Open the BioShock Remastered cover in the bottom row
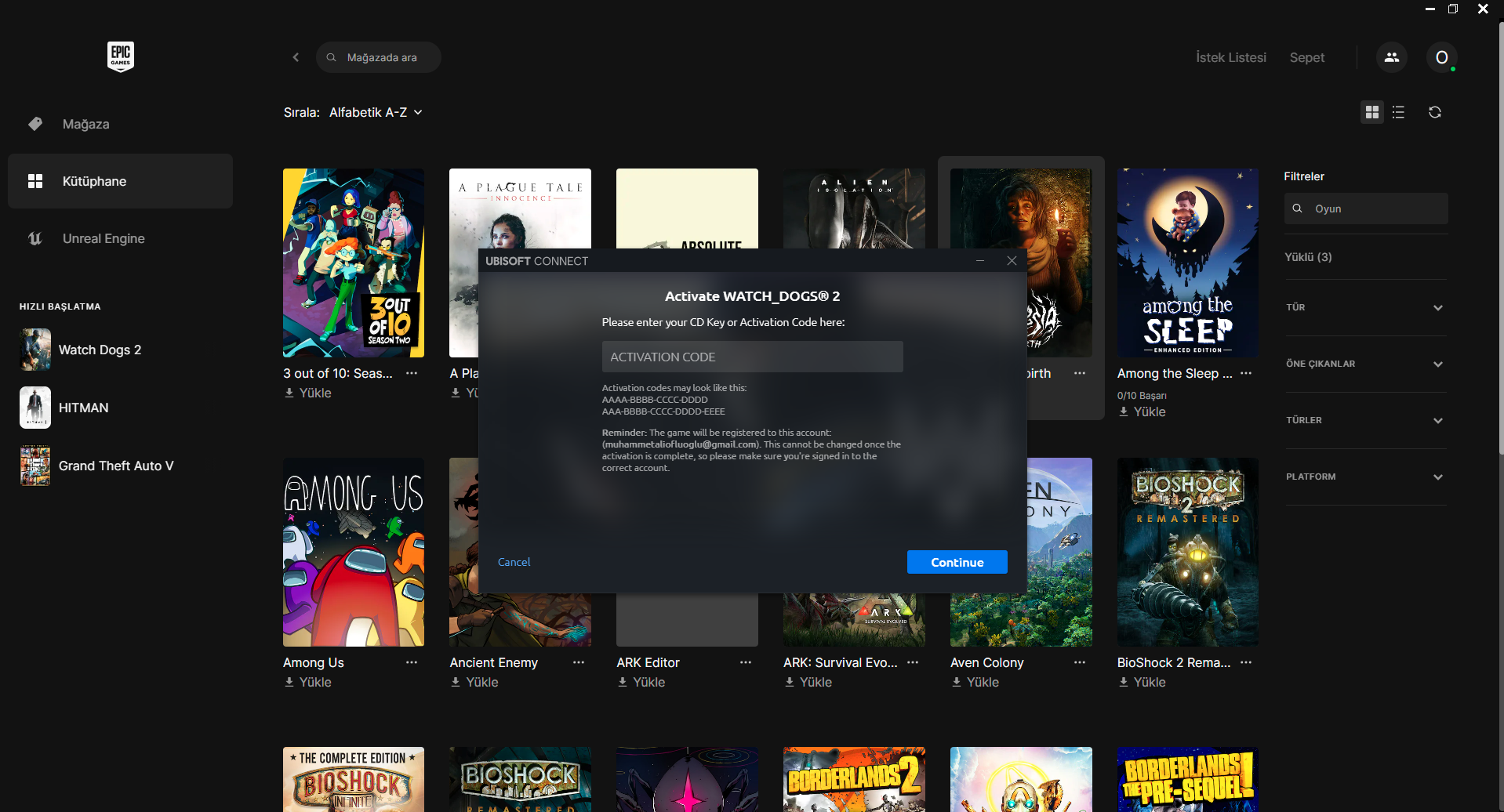The image size is (1504, 812). (x=521, y=779)
